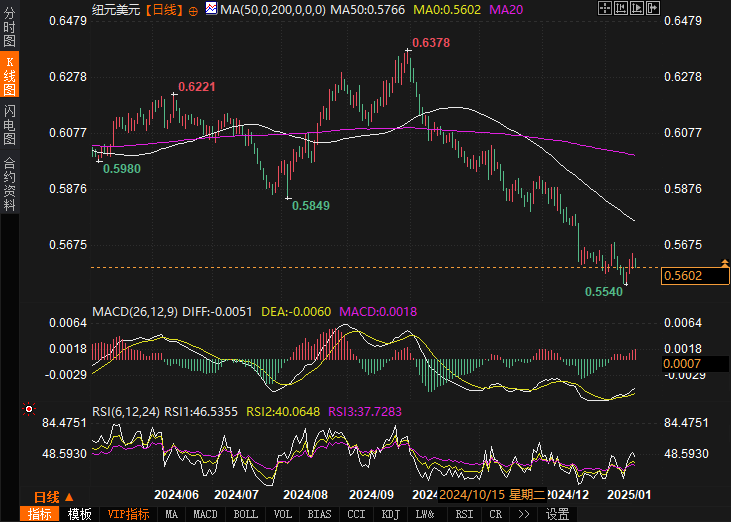Toggle the 指标 tab at the bottom
This screenshot has width=731, height=522.
click(x=40, y=514)
